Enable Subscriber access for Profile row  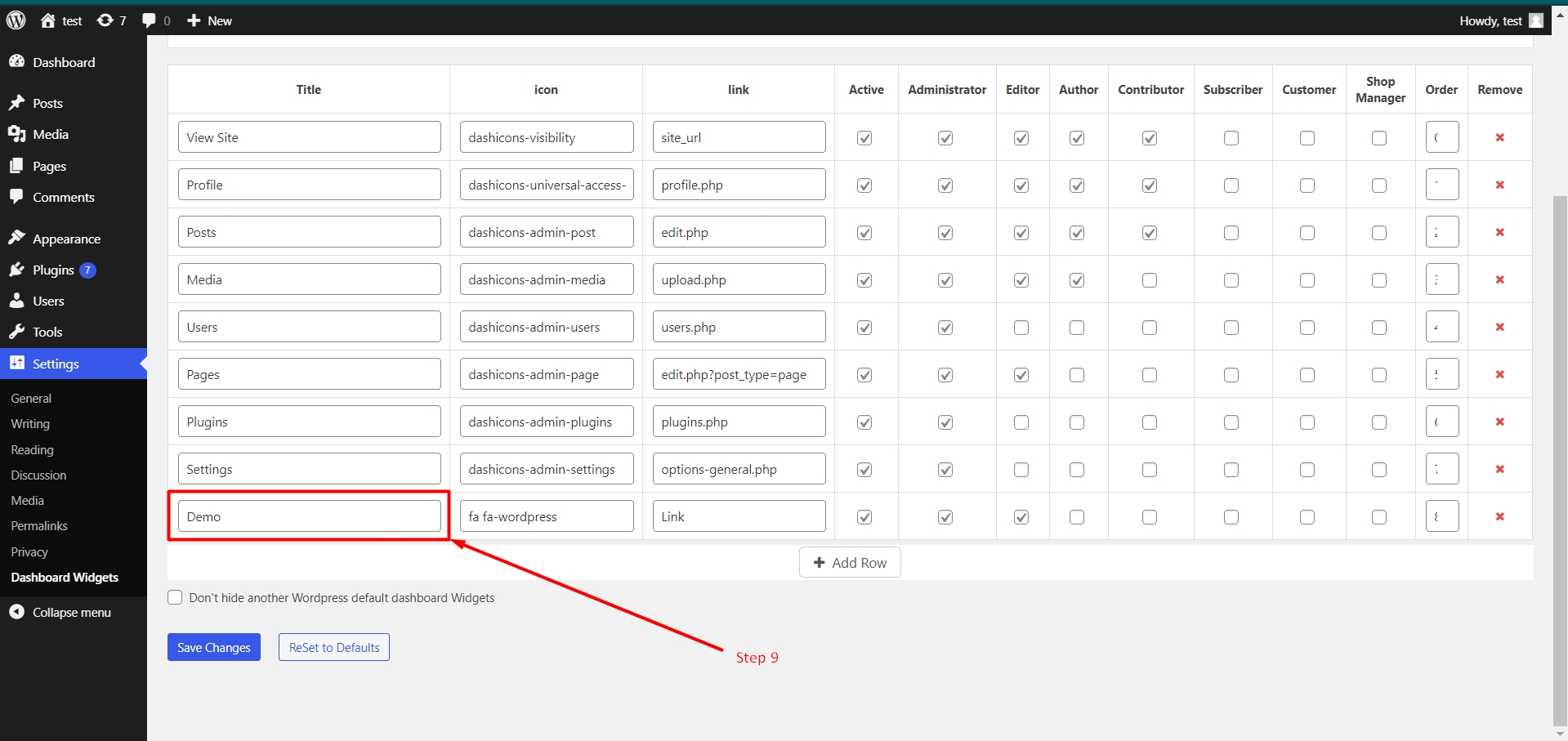click(1231, 185)
